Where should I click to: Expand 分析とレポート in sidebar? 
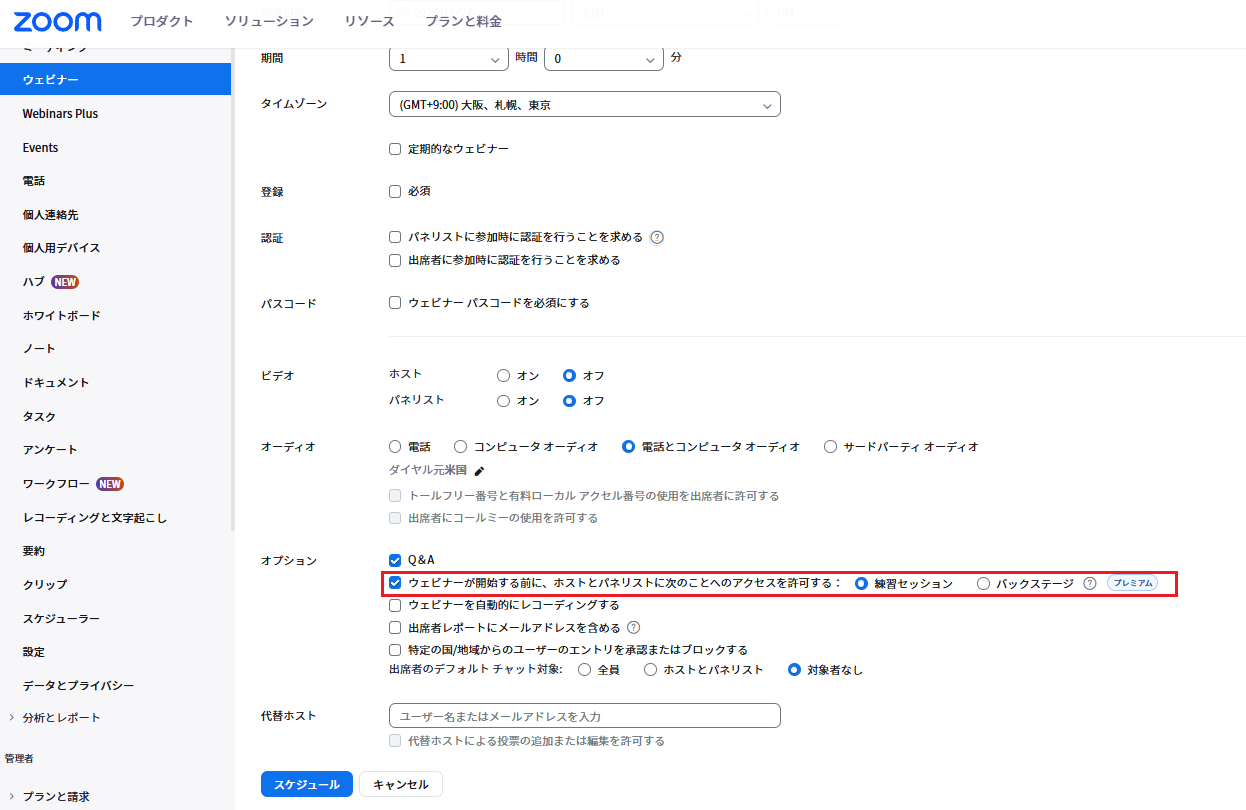coord(60,718)
